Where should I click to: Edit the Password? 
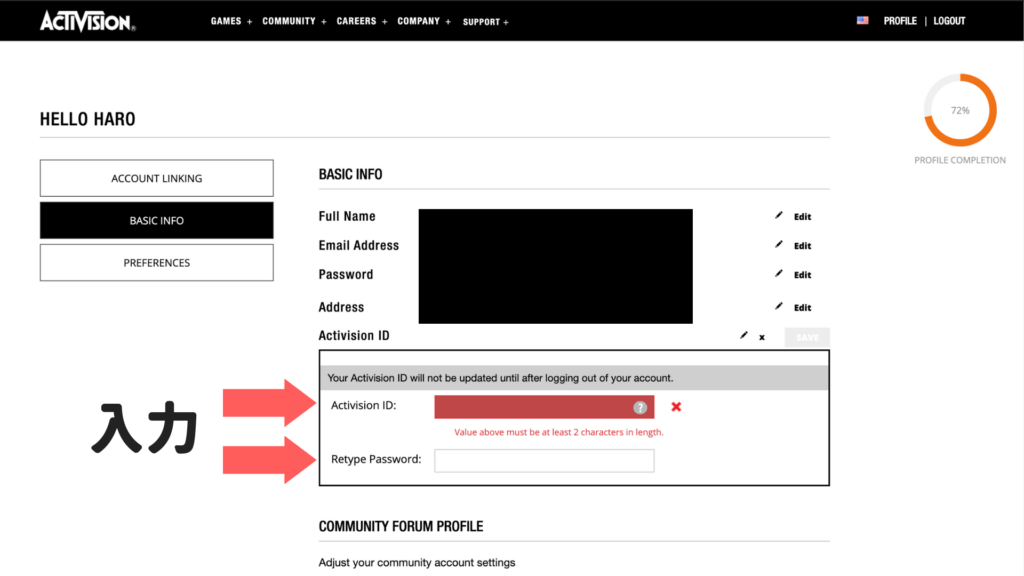click(803, 275)
